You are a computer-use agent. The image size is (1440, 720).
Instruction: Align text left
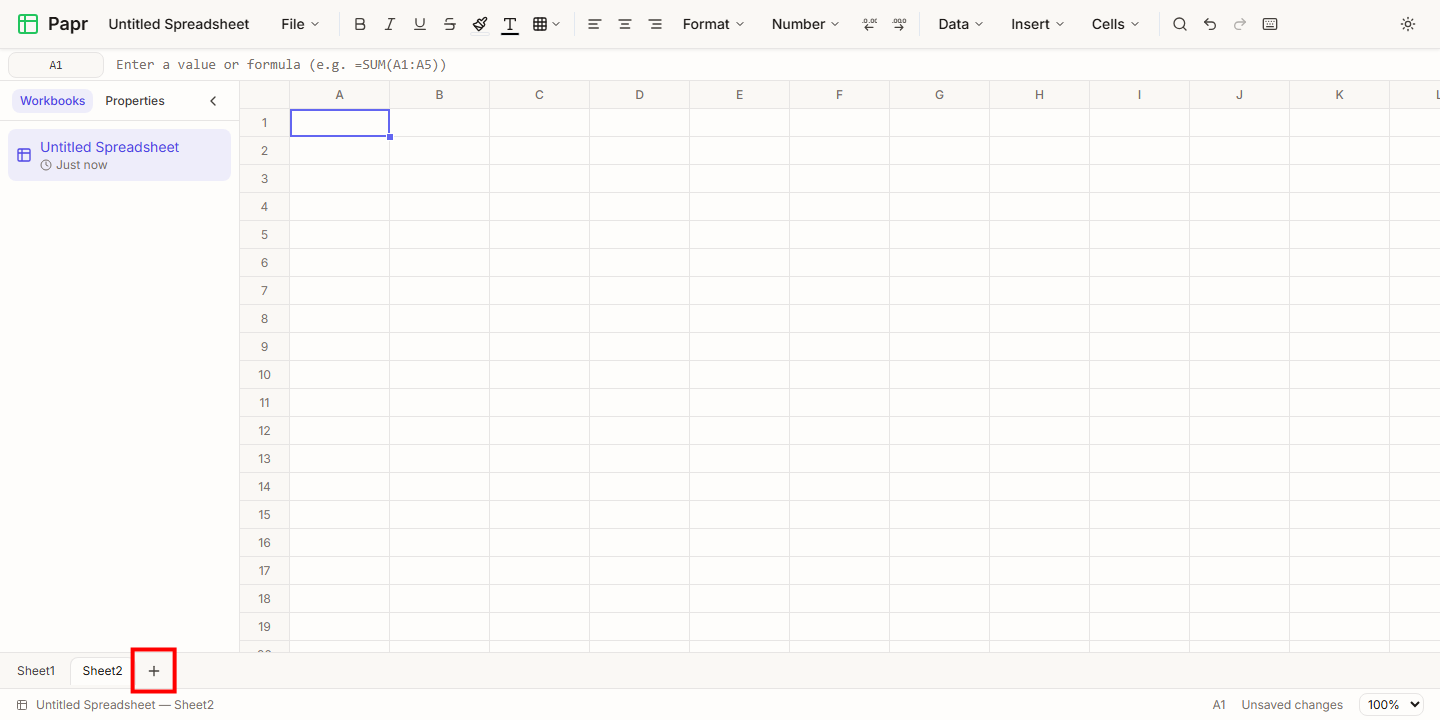coord(595,24)
